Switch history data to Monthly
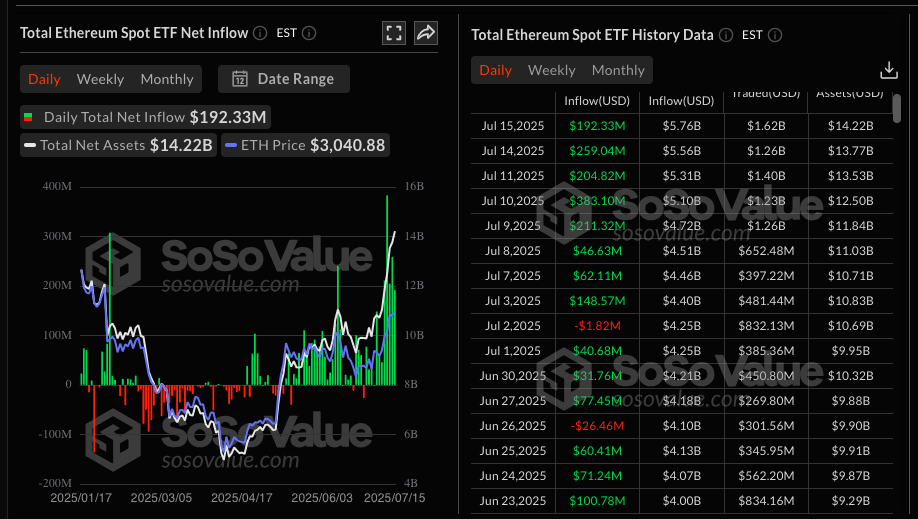The image size is (918, 519). pyautogui.click(x=618, y=70)
